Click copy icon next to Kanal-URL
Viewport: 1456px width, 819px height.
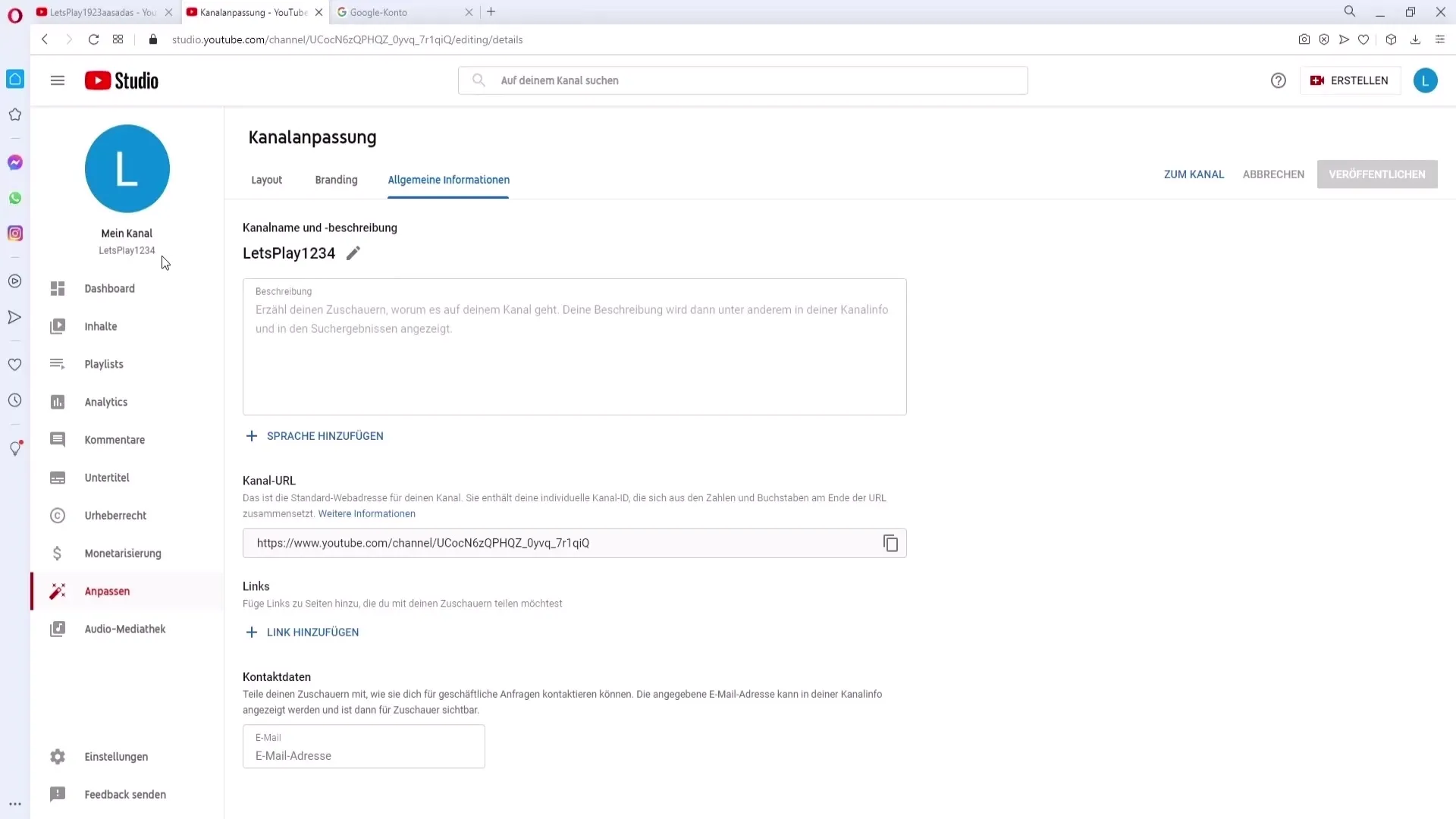(890, 543)
